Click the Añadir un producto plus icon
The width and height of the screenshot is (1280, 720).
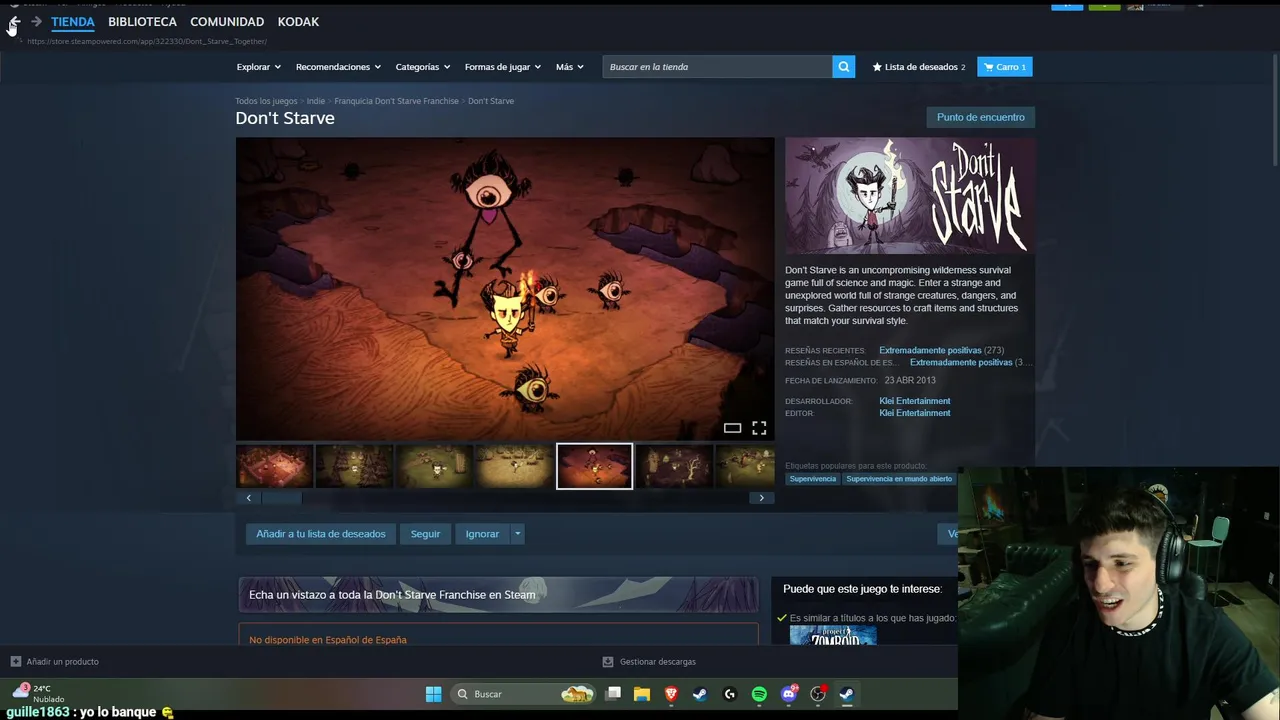click(15, 661)
